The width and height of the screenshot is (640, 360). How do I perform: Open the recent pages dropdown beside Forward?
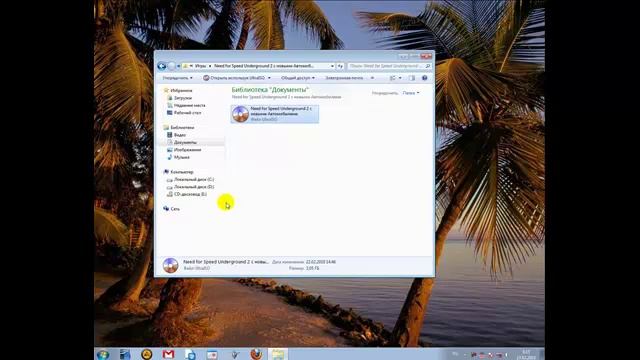178,66
